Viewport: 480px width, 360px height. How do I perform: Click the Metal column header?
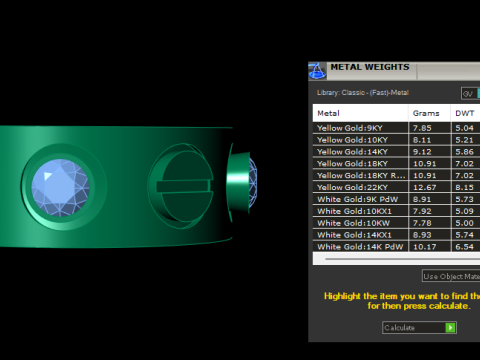coord(360,113)
